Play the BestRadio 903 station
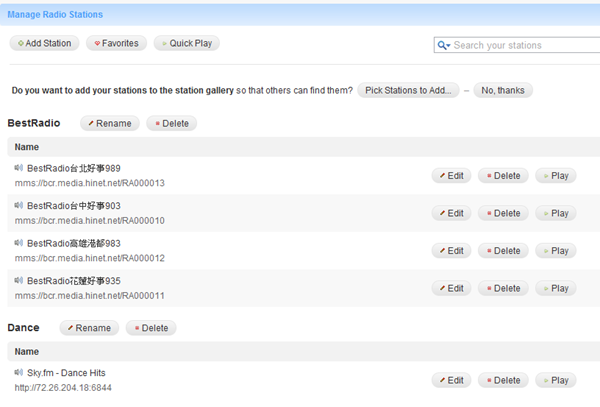This screenshot has height=407, width=600. 556,213
